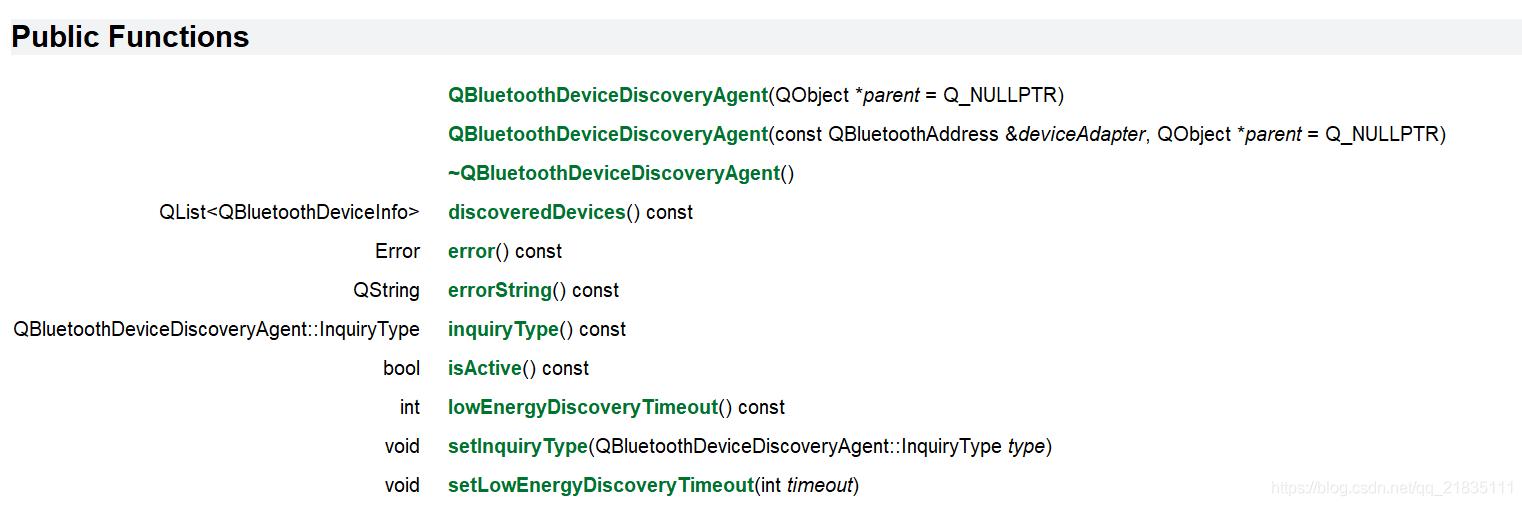Click the italic deviceAdapter parameter name
This screenshot has height=506, width=1522.
point(1081,134)
